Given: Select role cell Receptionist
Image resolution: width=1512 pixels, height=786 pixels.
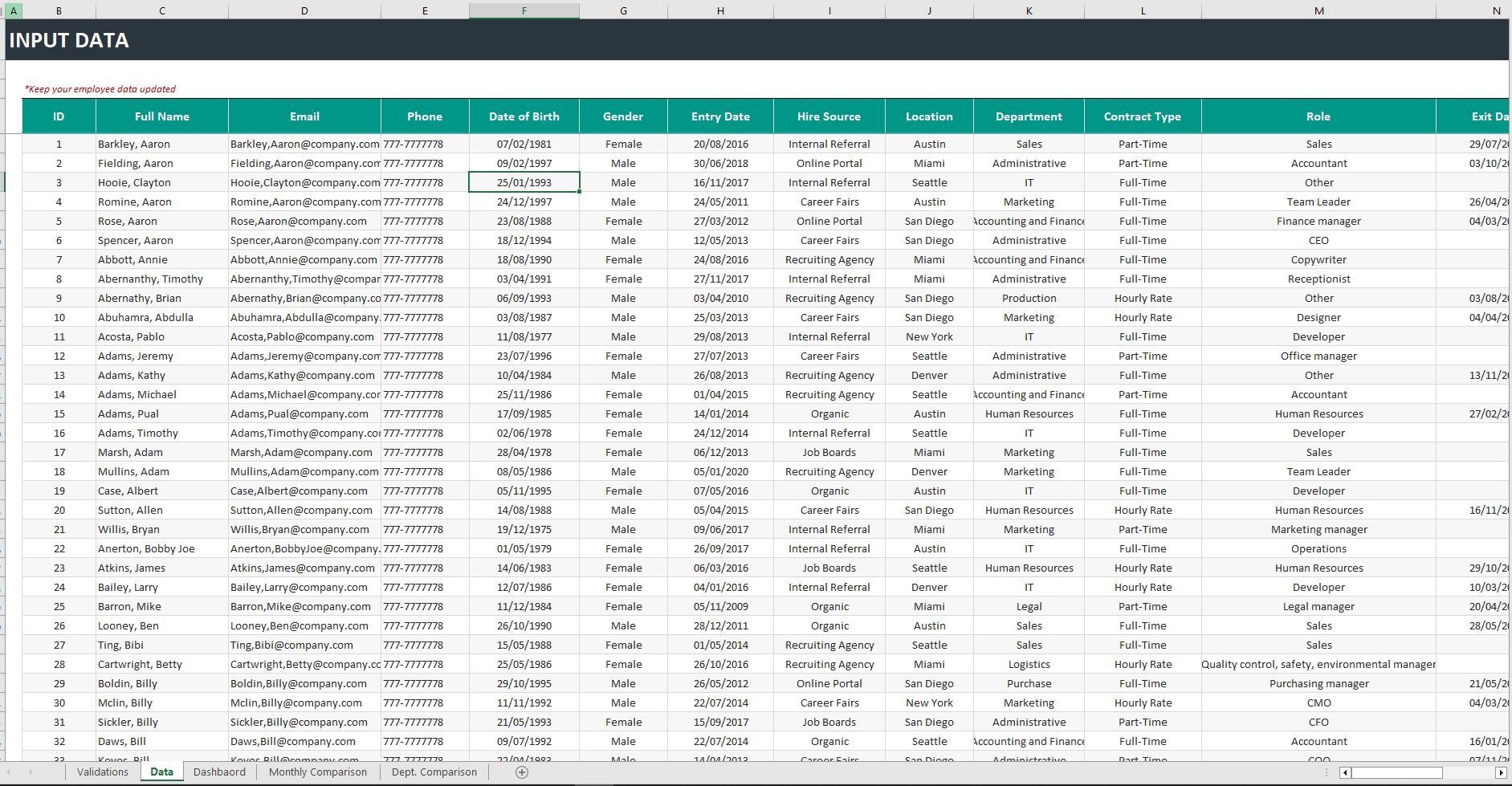Looking at the screenshot, I should tap(1318, 279).
